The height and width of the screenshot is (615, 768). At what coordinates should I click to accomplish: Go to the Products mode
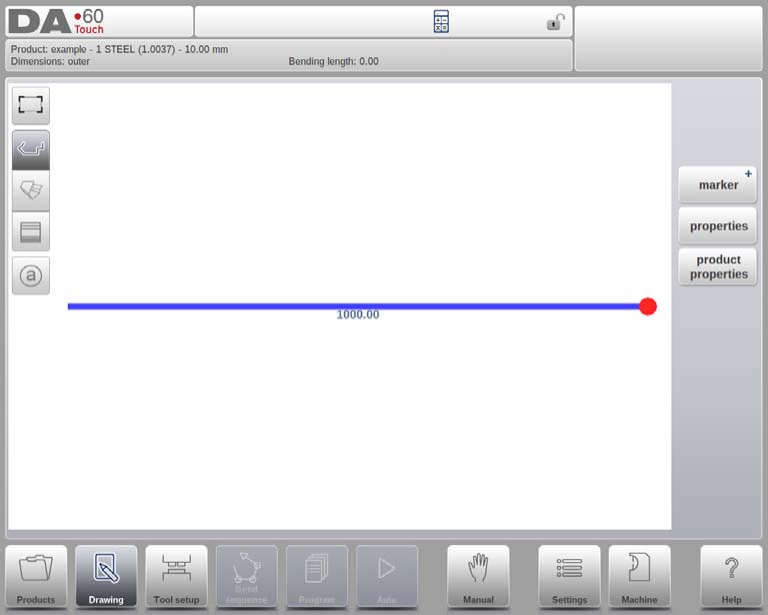[x=36, y=577]
